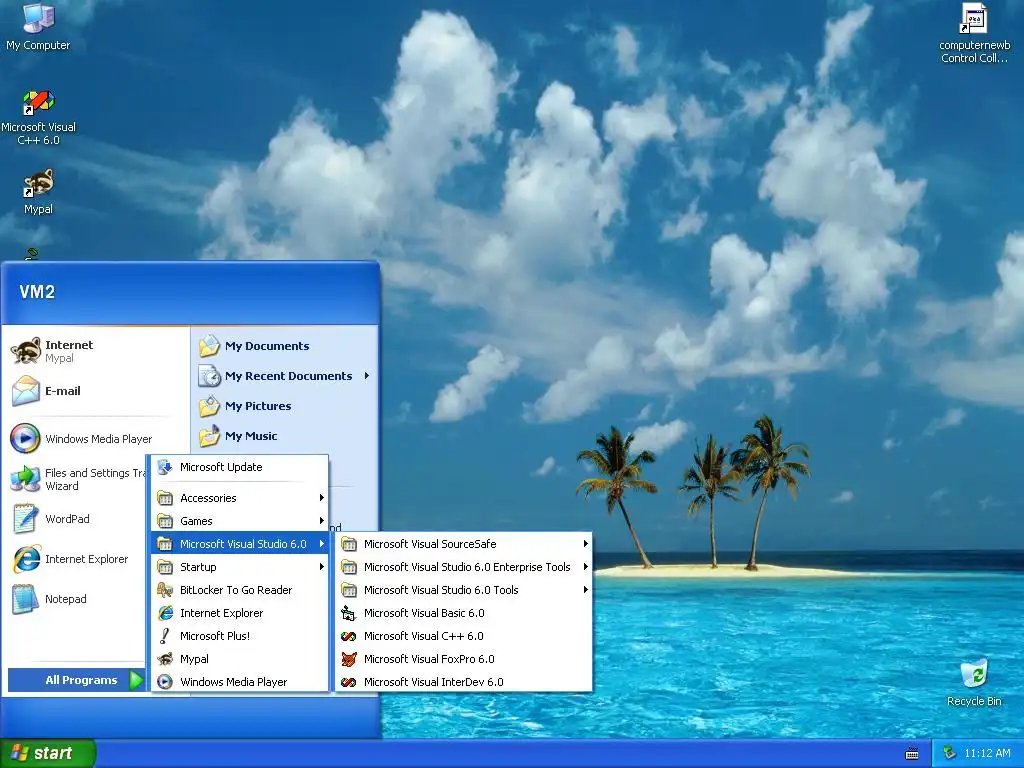Image resolution: width=1024 pixels, height=768 pixels.
Task: Expand the Games program group
Action: (240, 520)
